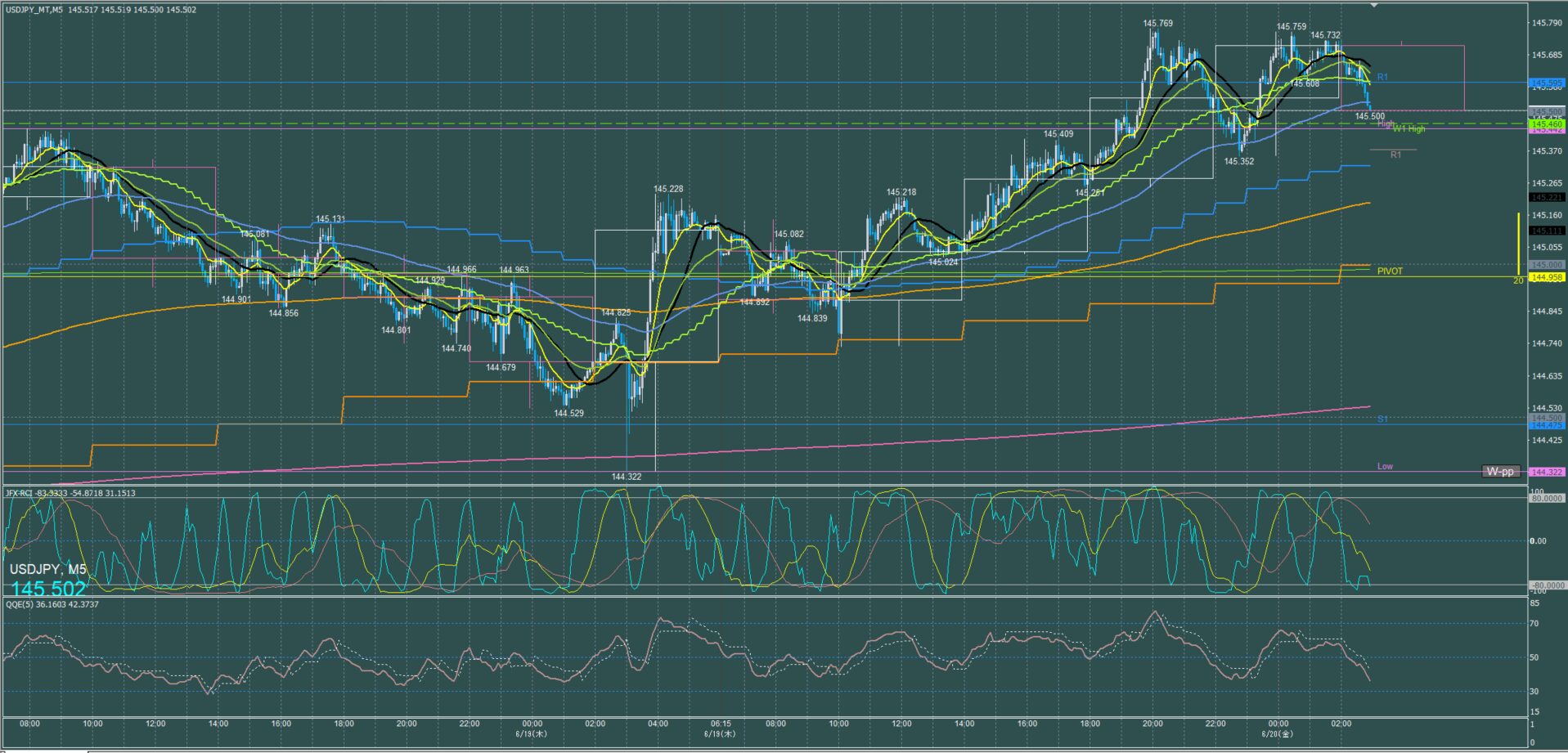The image size is (1568, 753).
Task: Click the large cyan 145.502 price
Action: click(x=48, y=589)
